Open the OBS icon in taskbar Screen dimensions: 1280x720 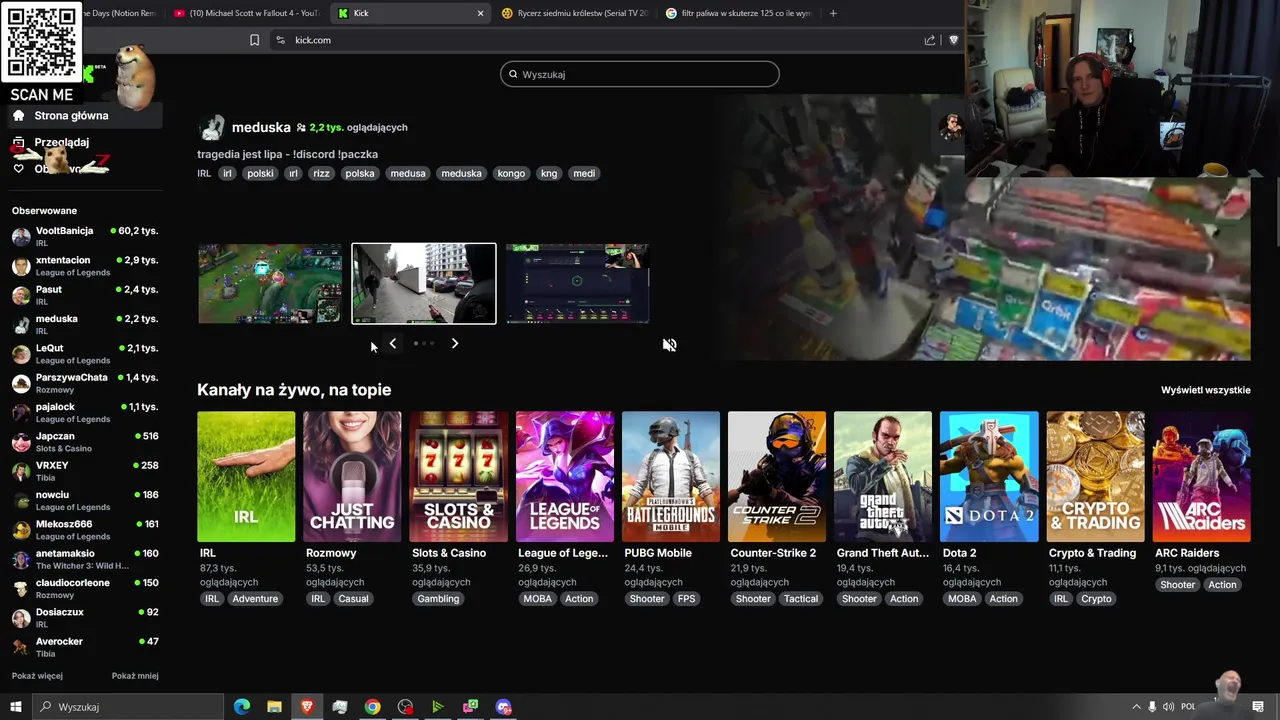click(x=405, y=707)
